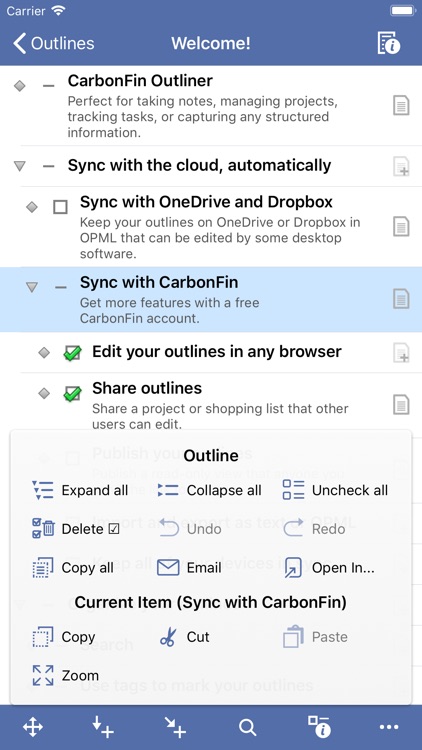The height and width of the screenshot is (750, 422).
Task: Choose Uncheck all in Outline menu
Action: 335,490
